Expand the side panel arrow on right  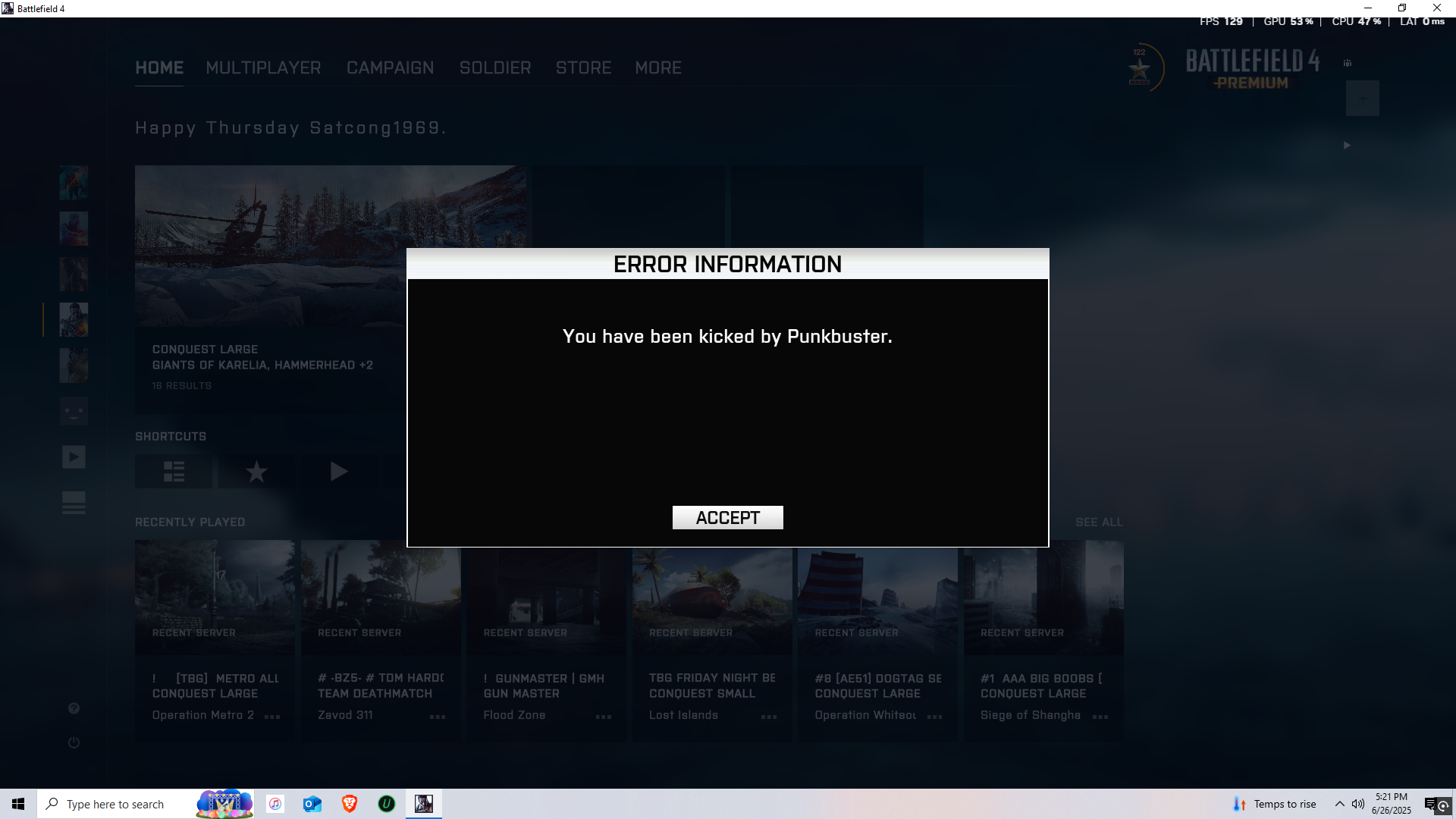[1348, 145]
